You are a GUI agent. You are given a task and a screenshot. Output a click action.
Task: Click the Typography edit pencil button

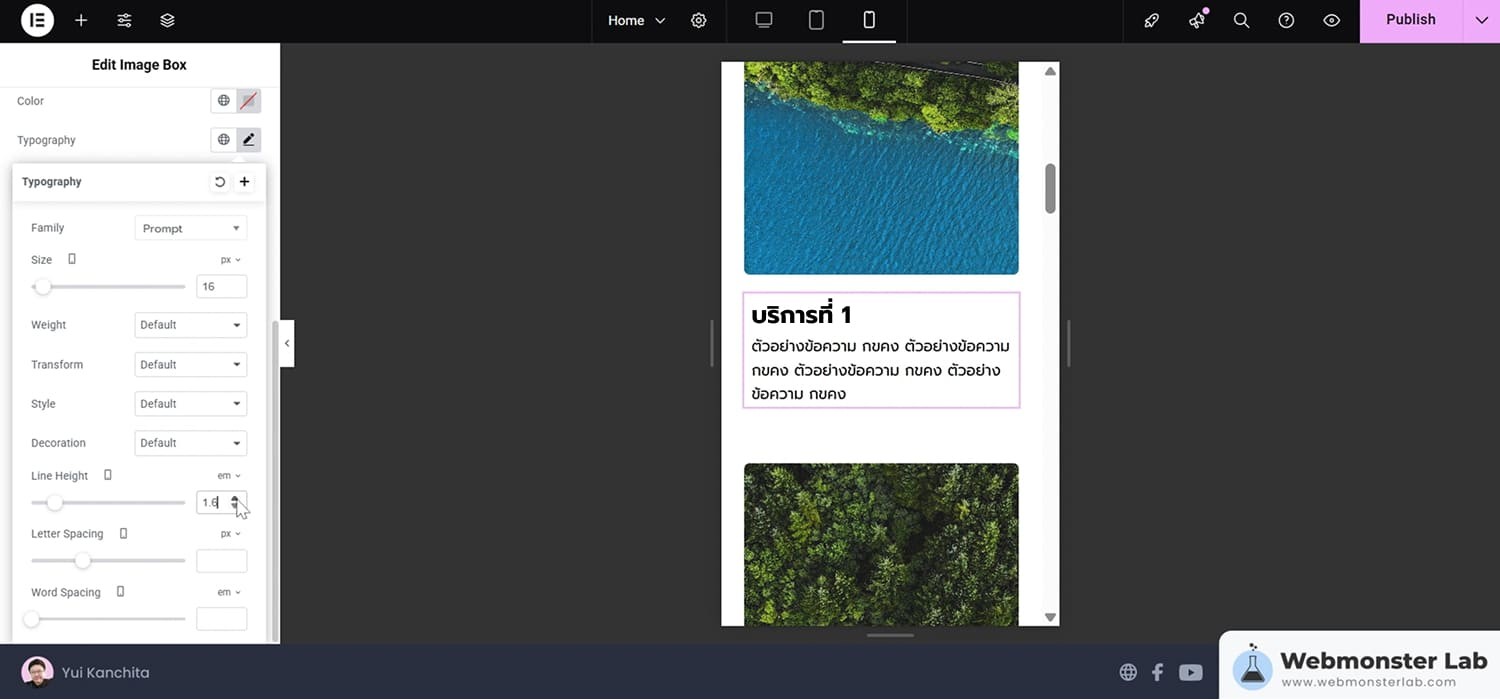pyautogui.click(x=249, y=140)
